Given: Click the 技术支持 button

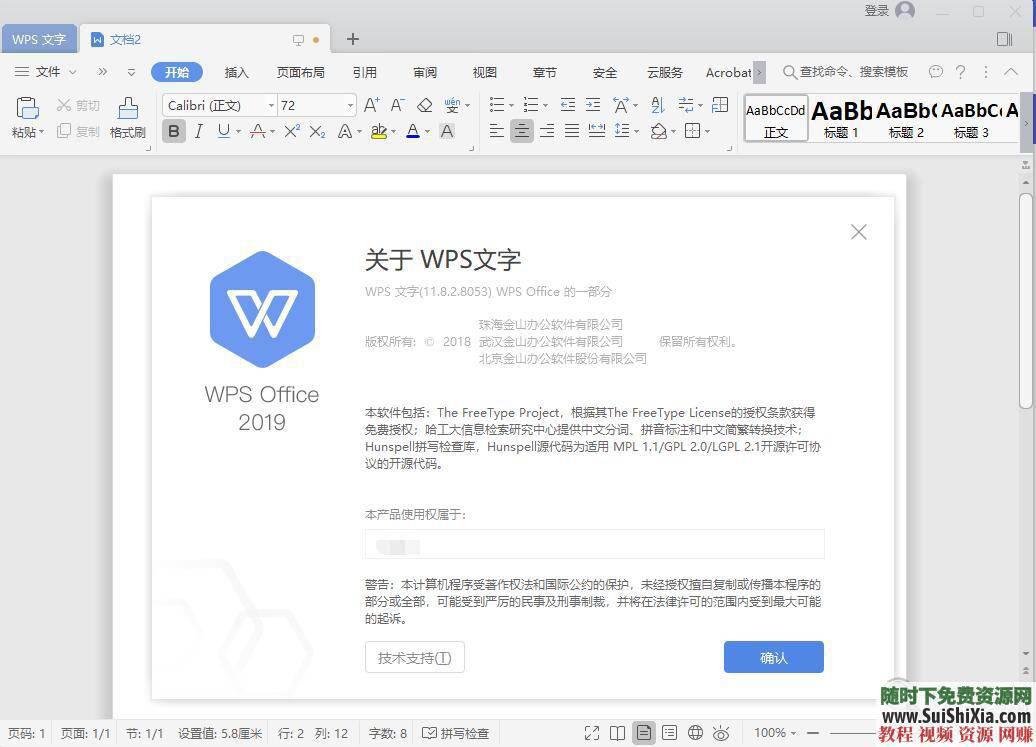Looking at the screenshot, I should click(x=414, y=657).
